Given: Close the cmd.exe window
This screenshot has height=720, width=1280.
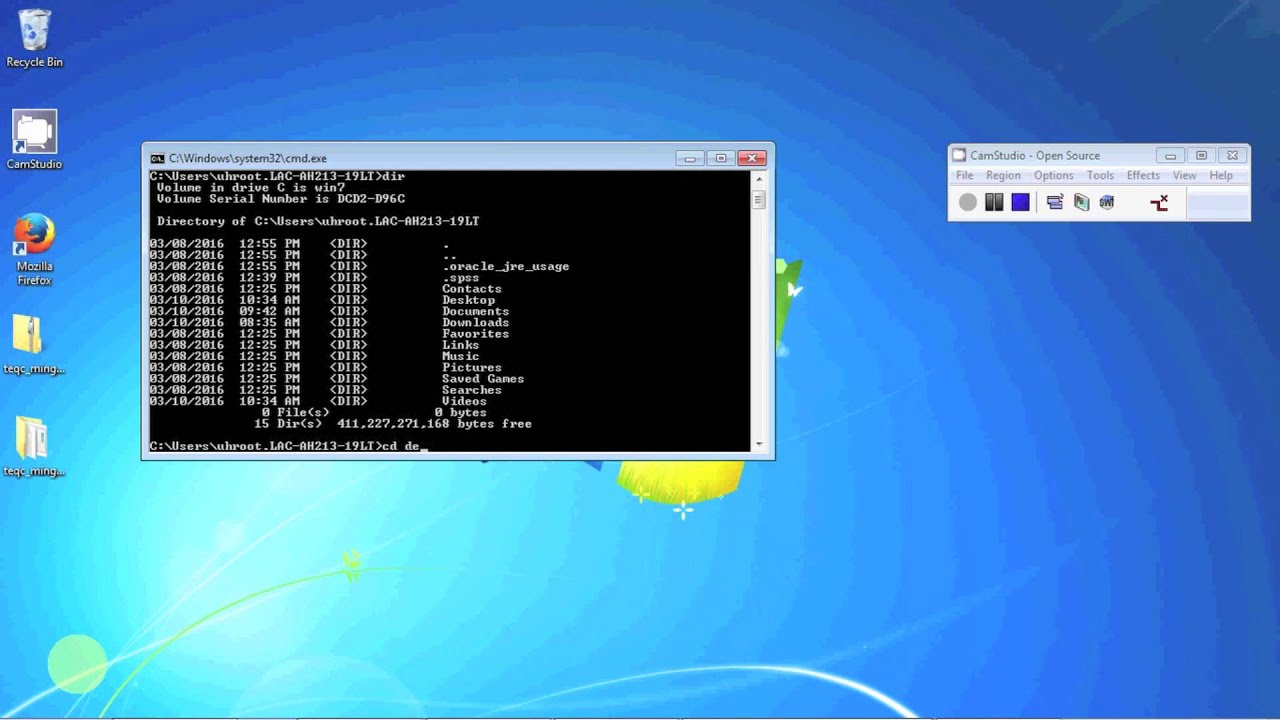Looking at the screenshot, I should [x=752, y=158].
